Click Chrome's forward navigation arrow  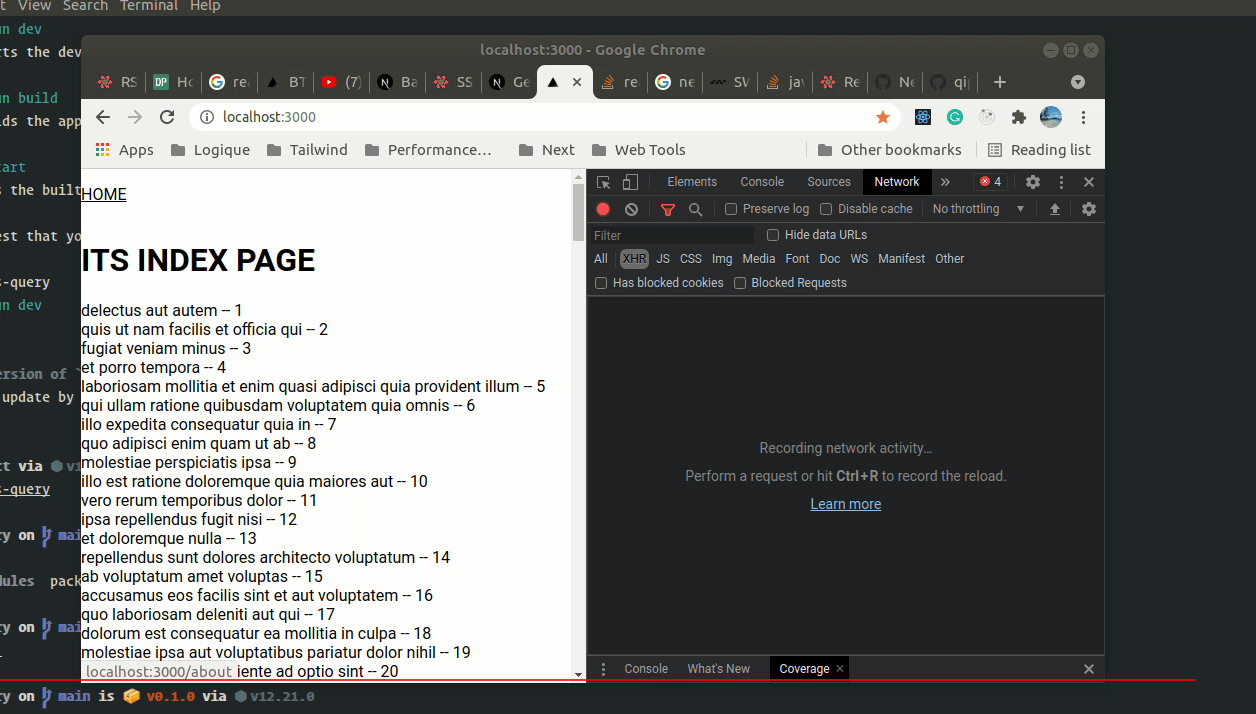tap(135, 117)
